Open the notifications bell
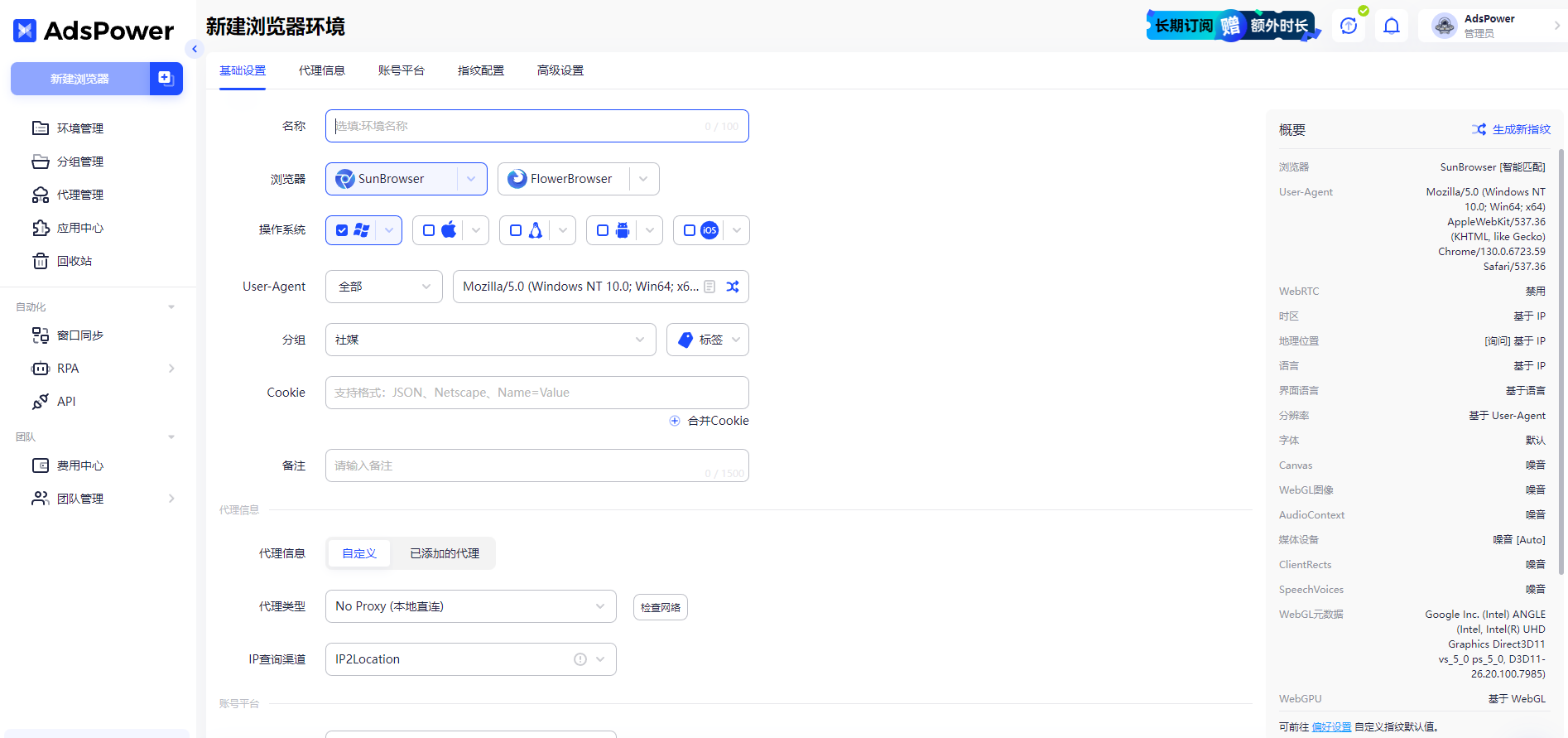The width and height of the screenshot is (1568, 738). pyautogui.click(x=1392, y=26)
